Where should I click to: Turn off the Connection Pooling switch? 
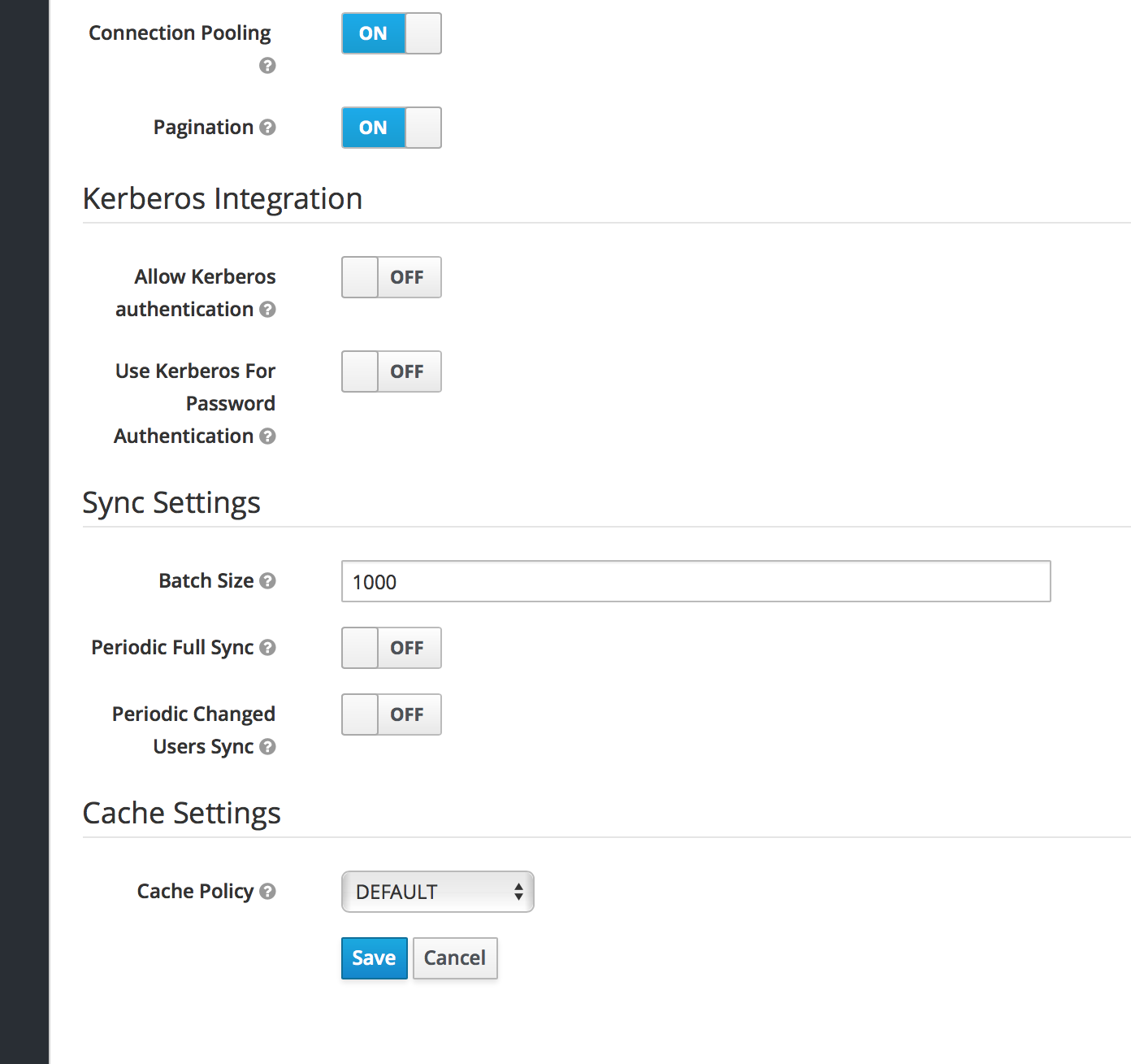391,33
